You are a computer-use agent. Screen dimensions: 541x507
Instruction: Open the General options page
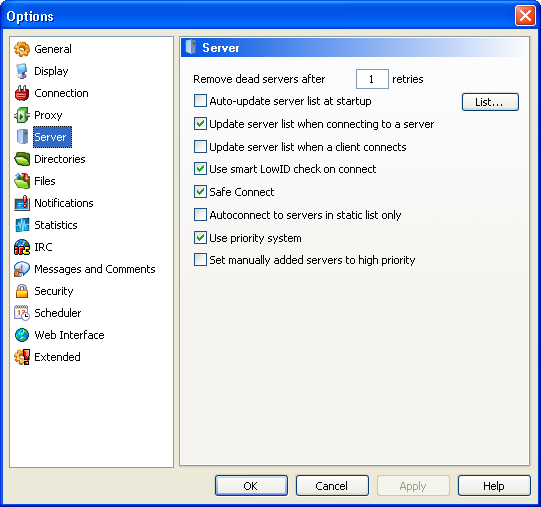tap(53, 49)
